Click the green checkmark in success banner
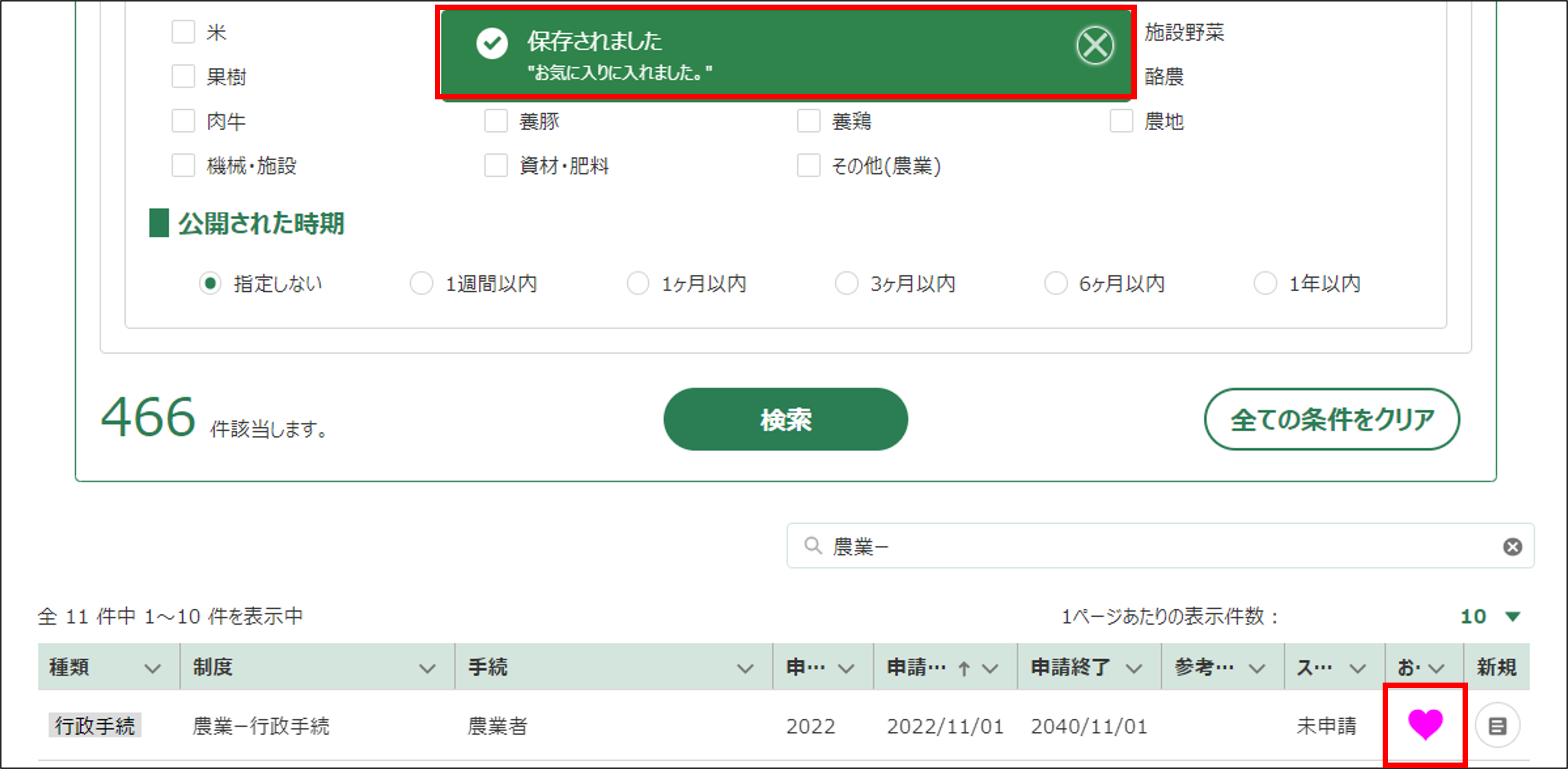Screen dimensions: 1568x769 pos(492,44)
